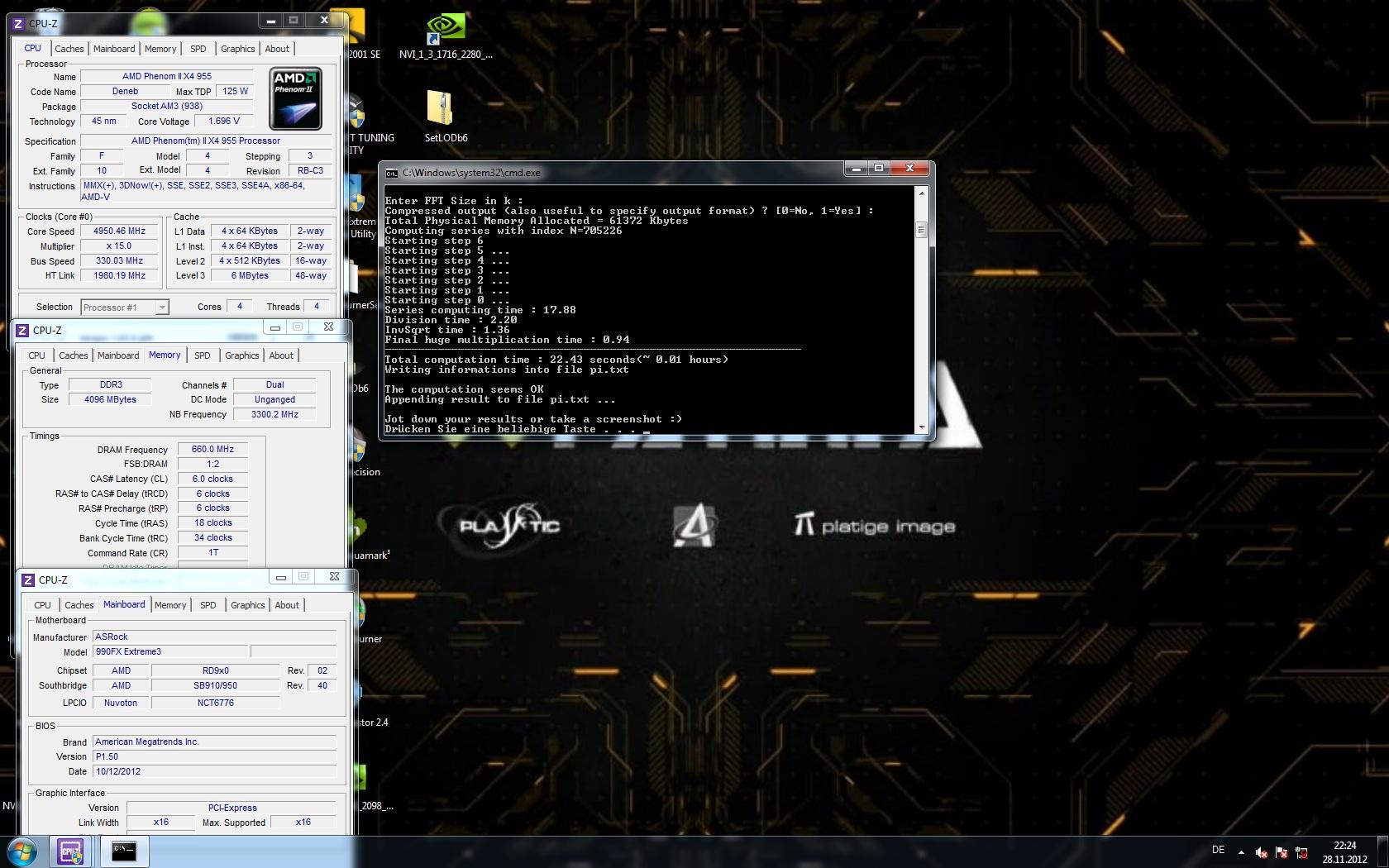
Task: Close the cmd.exe window
Action: 909,169
